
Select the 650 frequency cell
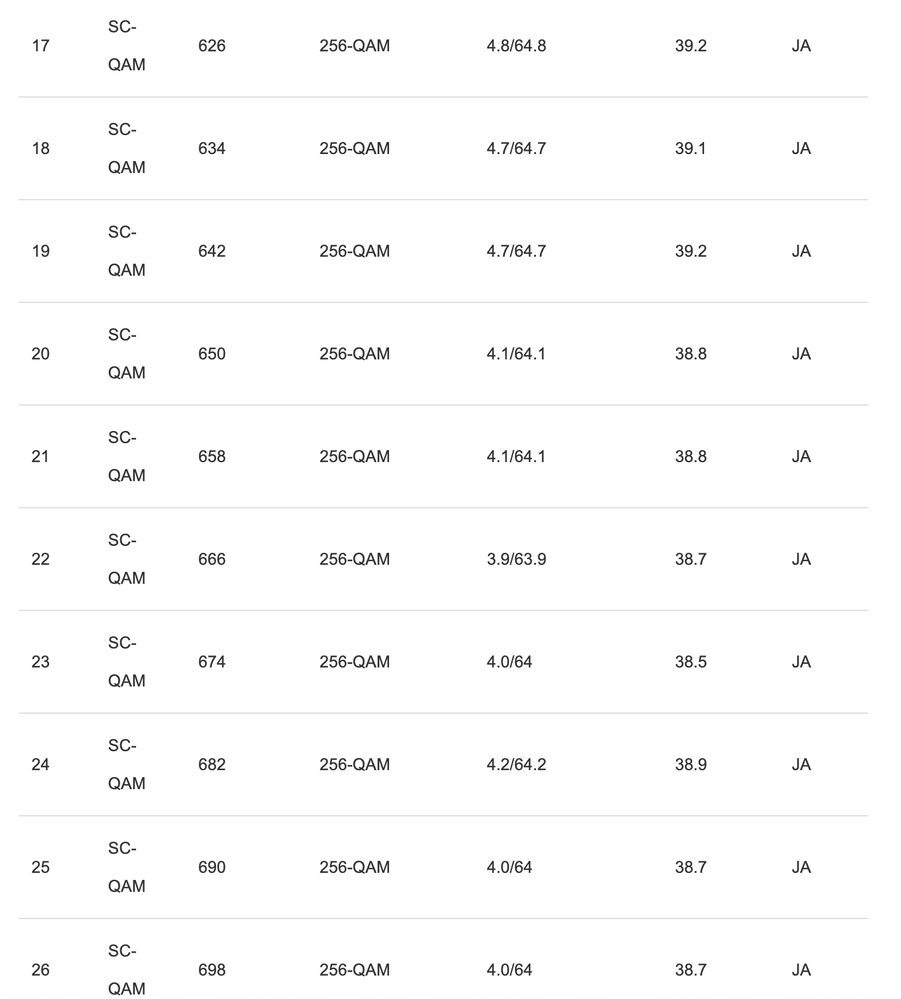click(x=212, y=354)
